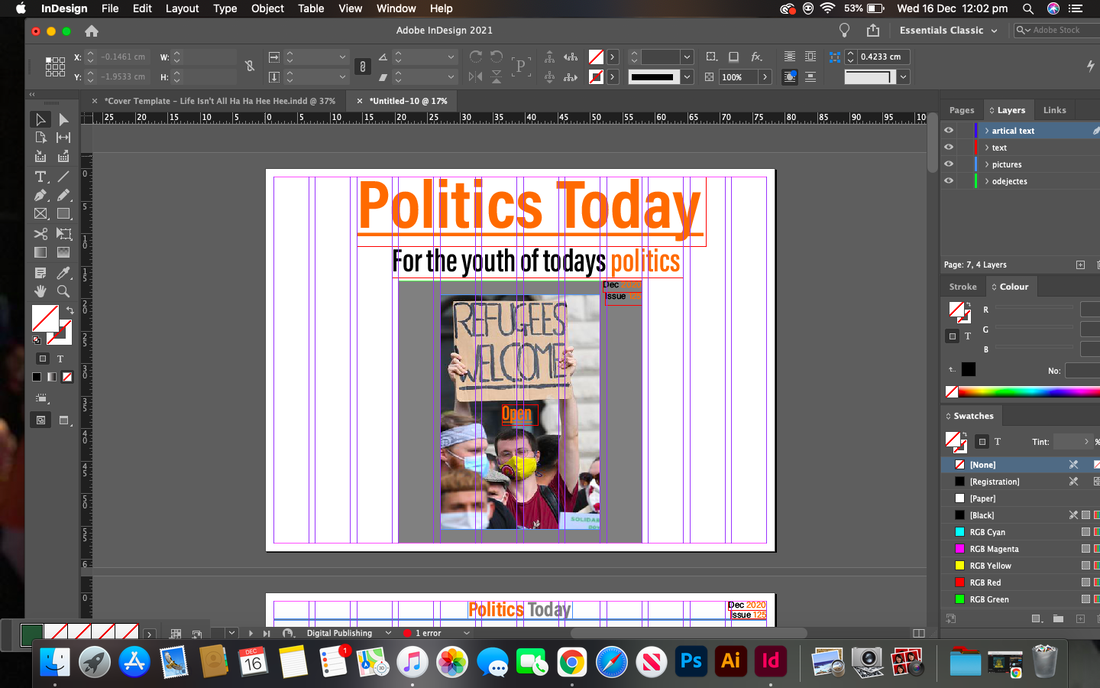Viewport: 1100px width, 688px height.
Task: Expand the odejectes layer
Action: coord(986,181)
